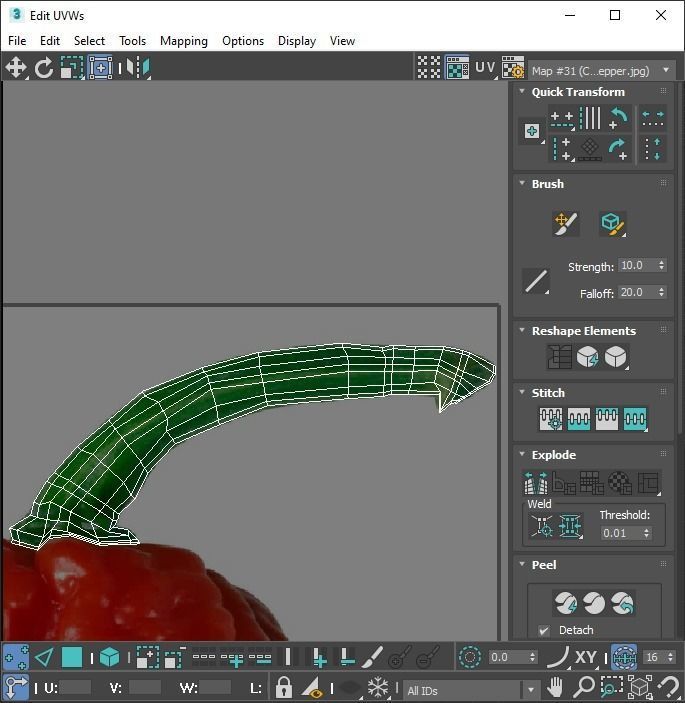Click Rotate clockwise around pivot icon
Viewport: 685px width, 703px height.
click(x=619, y=149)
